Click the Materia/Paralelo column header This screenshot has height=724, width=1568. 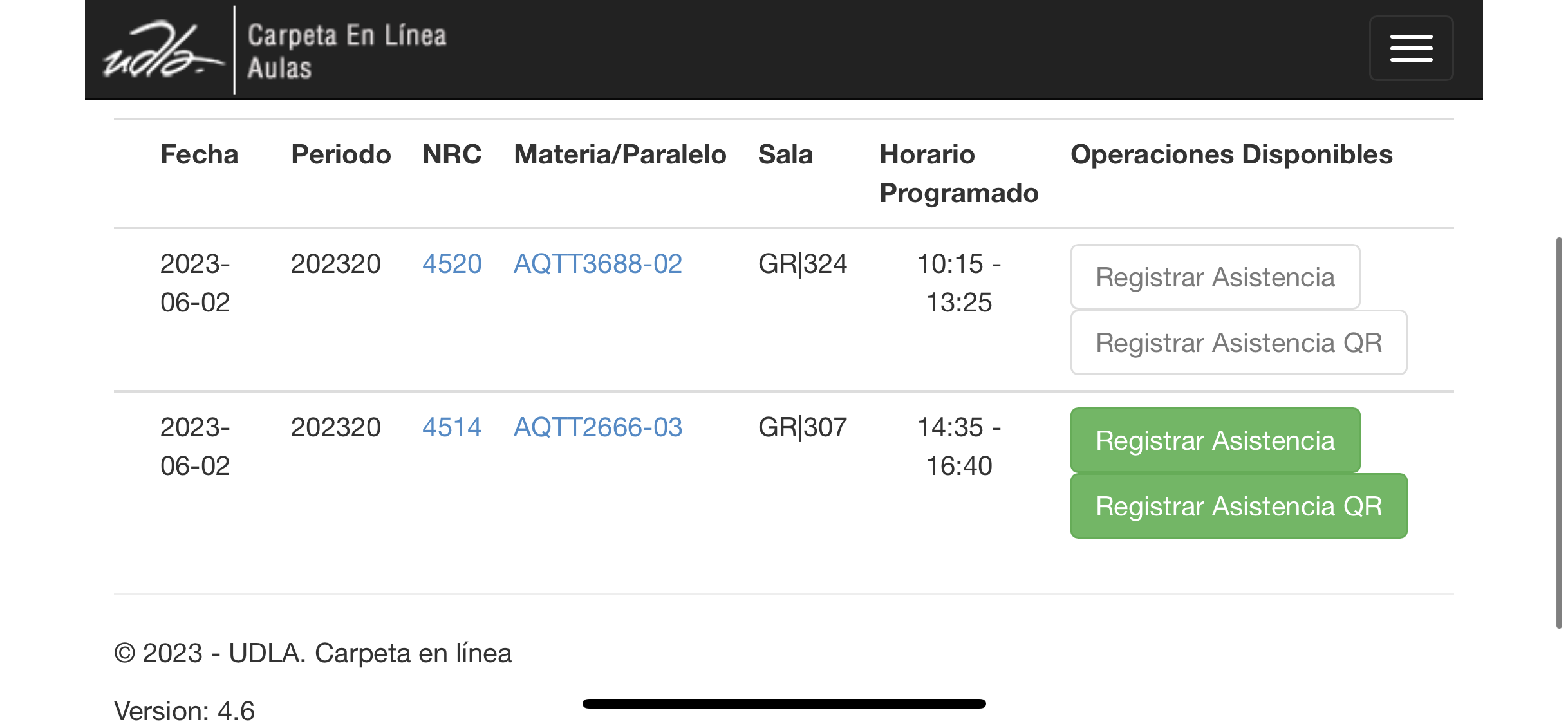[x=620, y=154]
